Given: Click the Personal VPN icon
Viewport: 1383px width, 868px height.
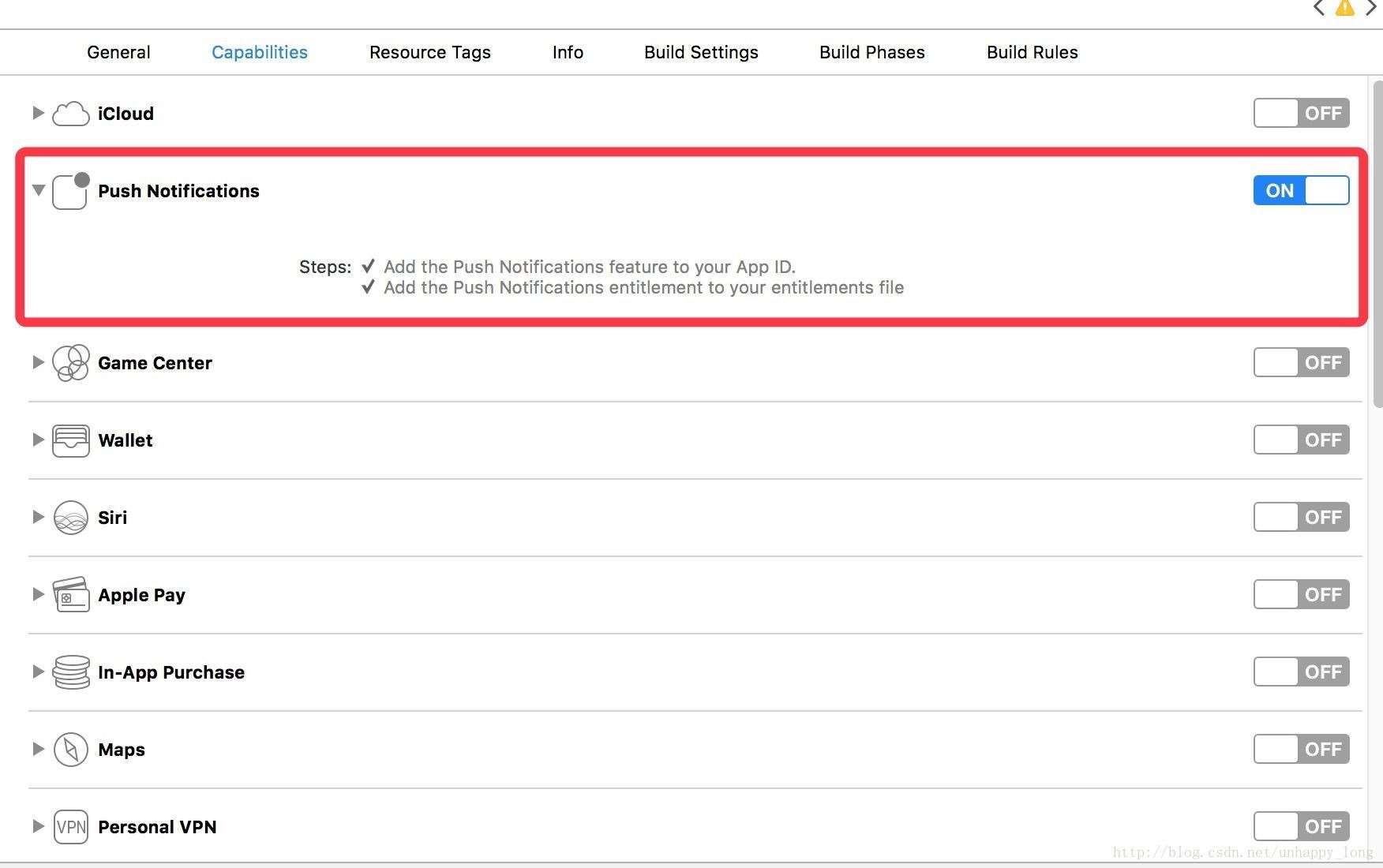Looking at the screenshot, I should [x=70, y=827].
